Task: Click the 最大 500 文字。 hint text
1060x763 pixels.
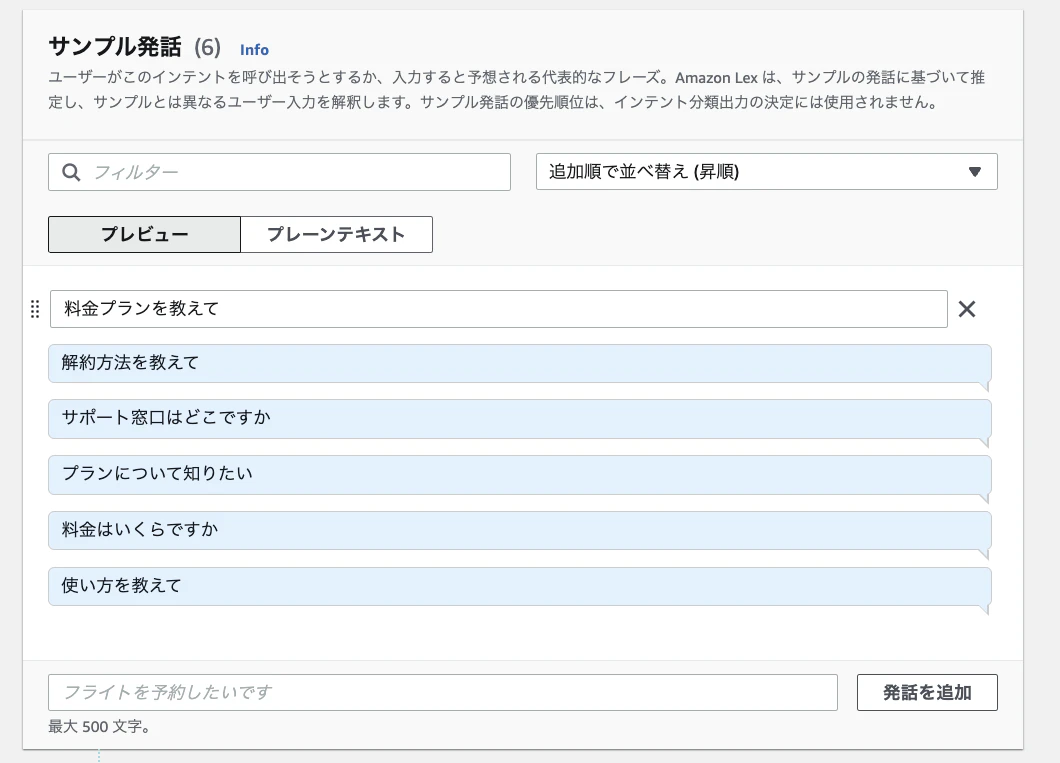Action: [x=99, y=727]
